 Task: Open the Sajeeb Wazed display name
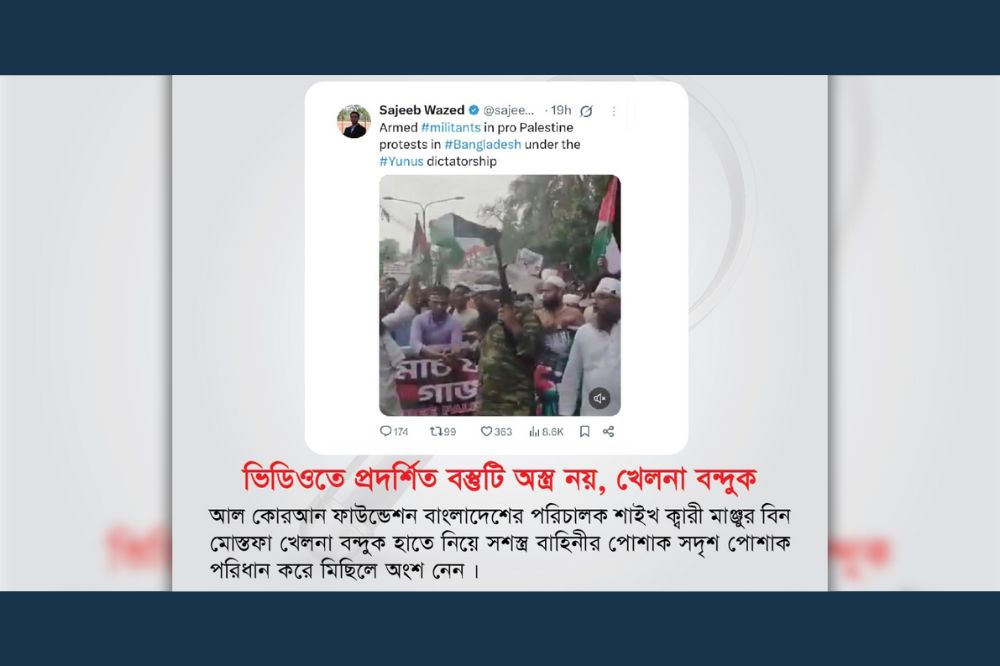[422, 110]
